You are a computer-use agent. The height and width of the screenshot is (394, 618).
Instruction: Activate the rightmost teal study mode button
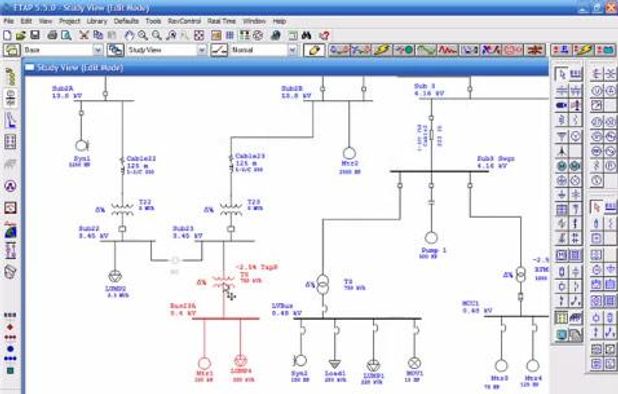pos(606,50)
